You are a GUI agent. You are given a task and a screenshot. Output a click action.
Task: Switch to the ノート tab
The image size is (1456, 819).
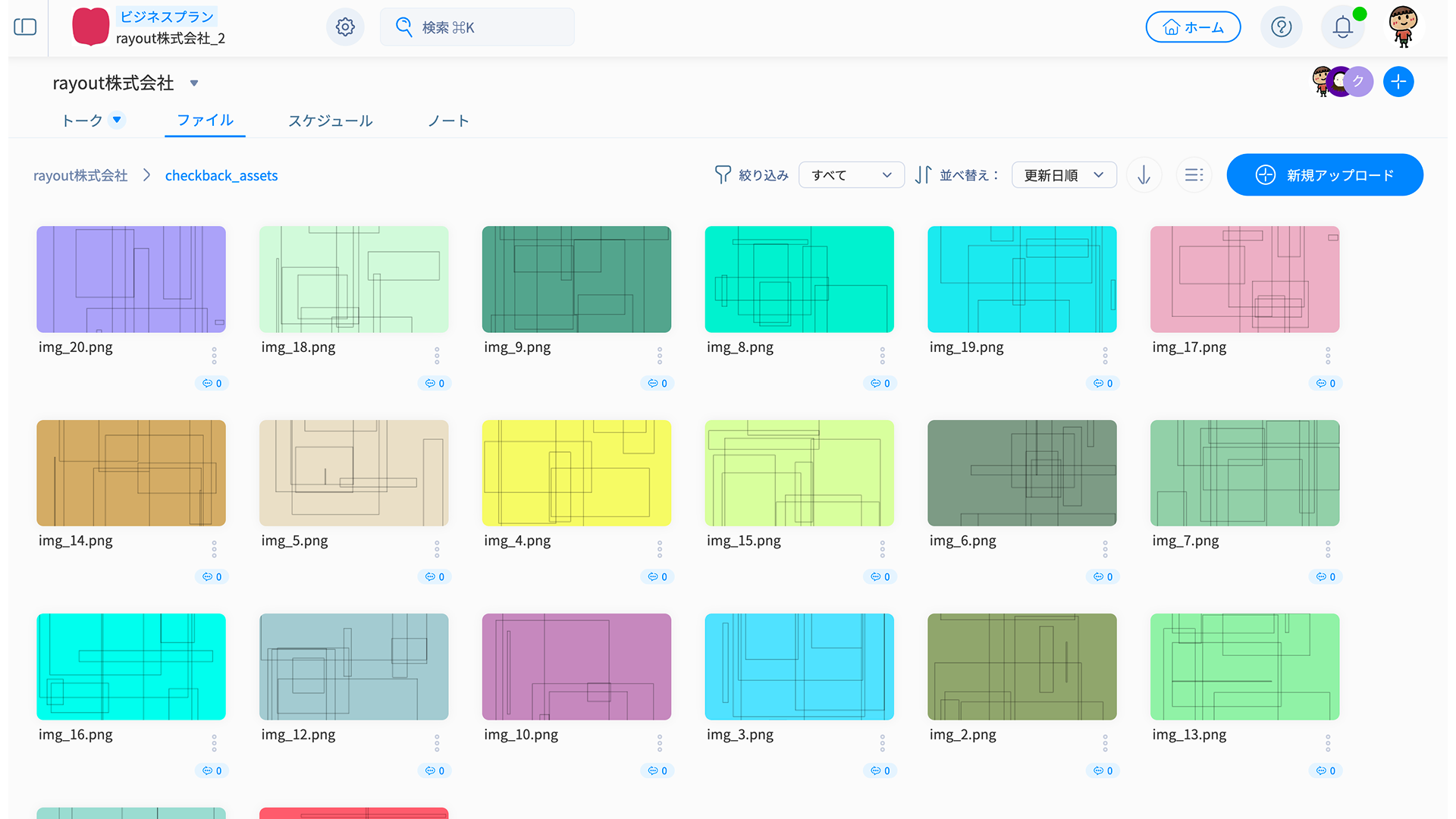(x=448, y=121)
